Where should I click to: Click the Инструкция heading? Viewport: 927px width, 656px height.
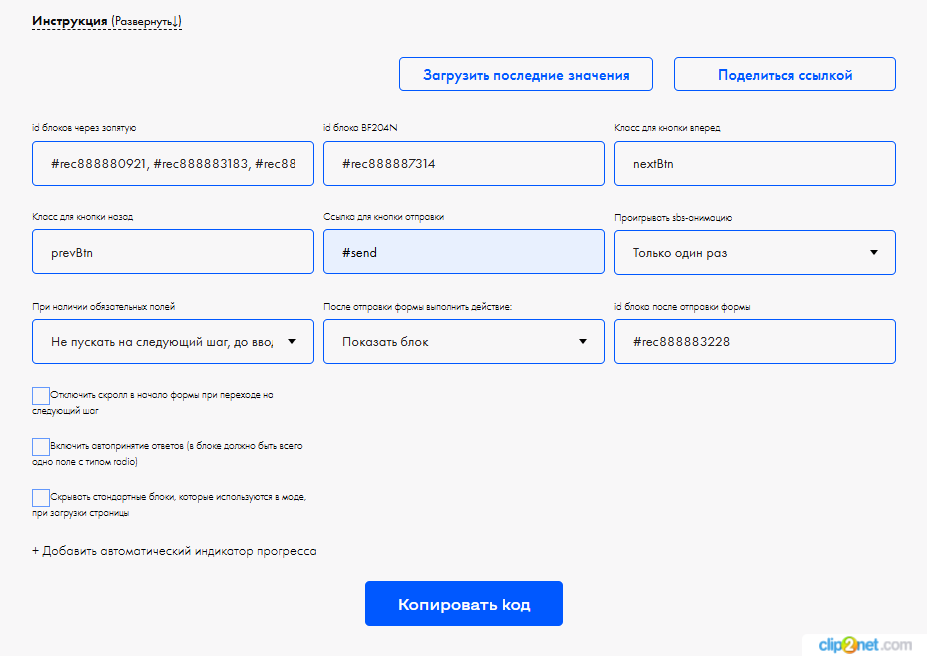click(x=69, y=21)
